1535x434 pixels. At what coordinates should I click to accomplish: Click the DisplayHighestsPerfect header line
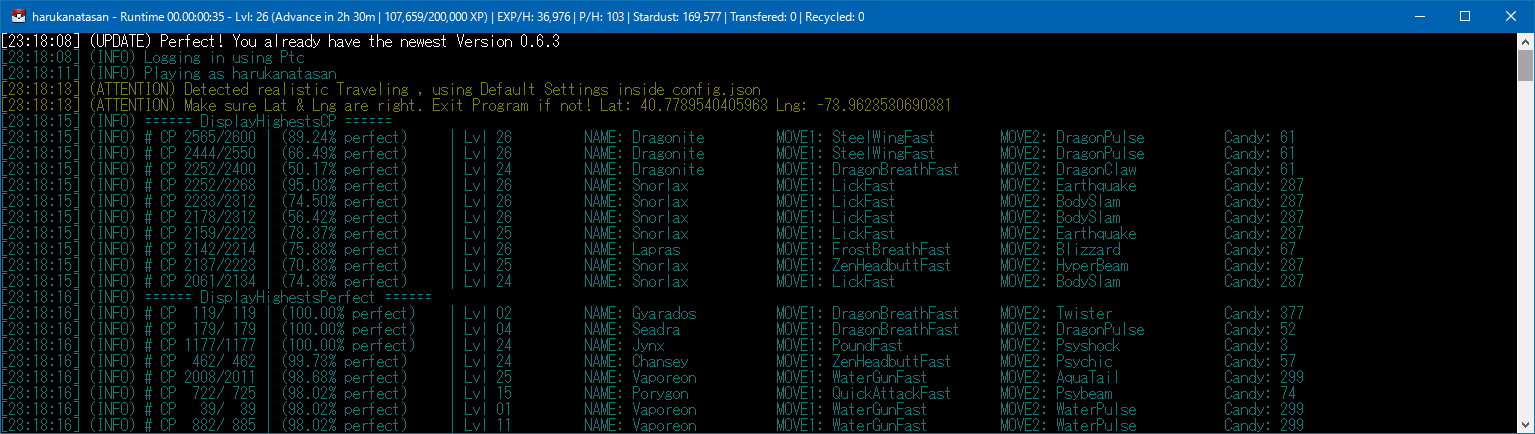[217, 298]
